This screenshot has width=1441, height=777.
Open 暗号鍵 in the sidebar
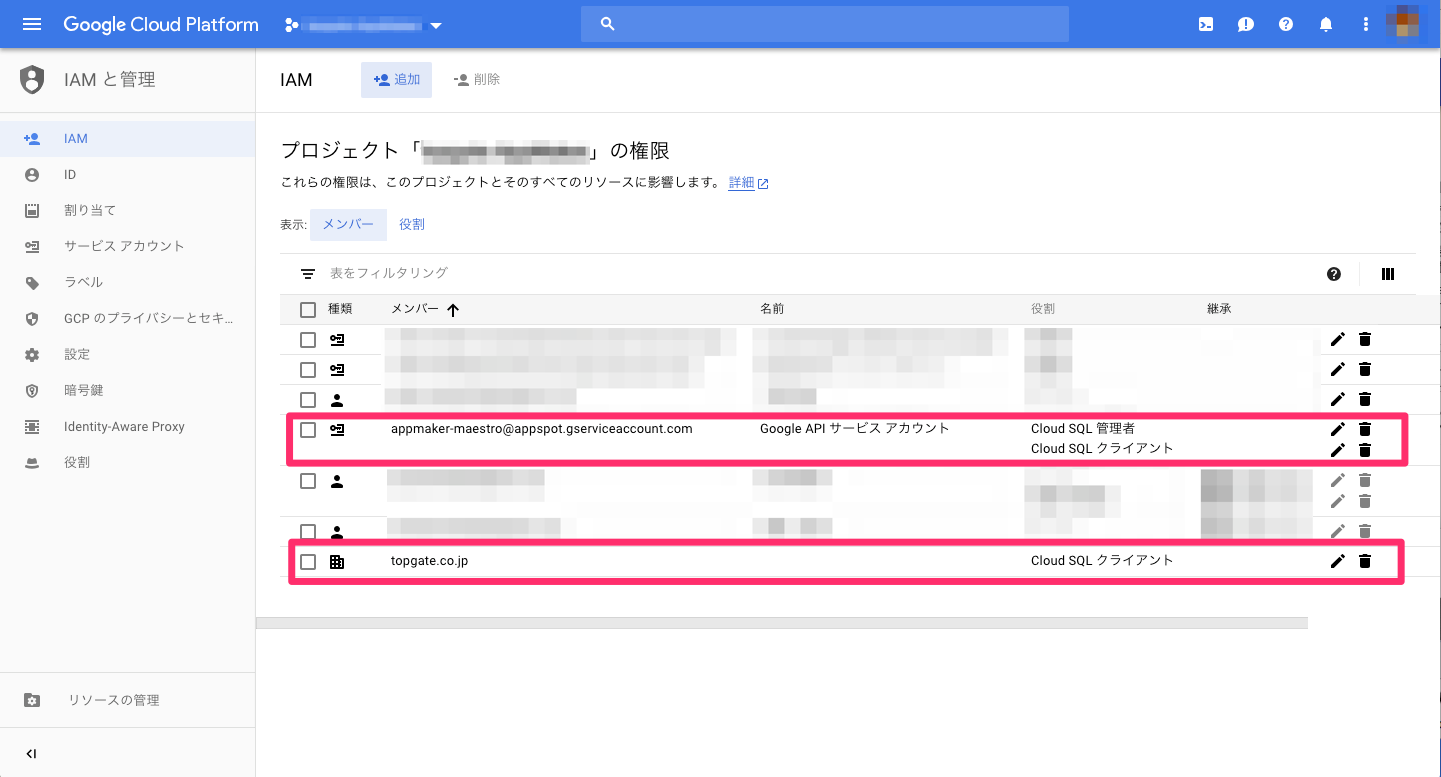click(128, 390)
